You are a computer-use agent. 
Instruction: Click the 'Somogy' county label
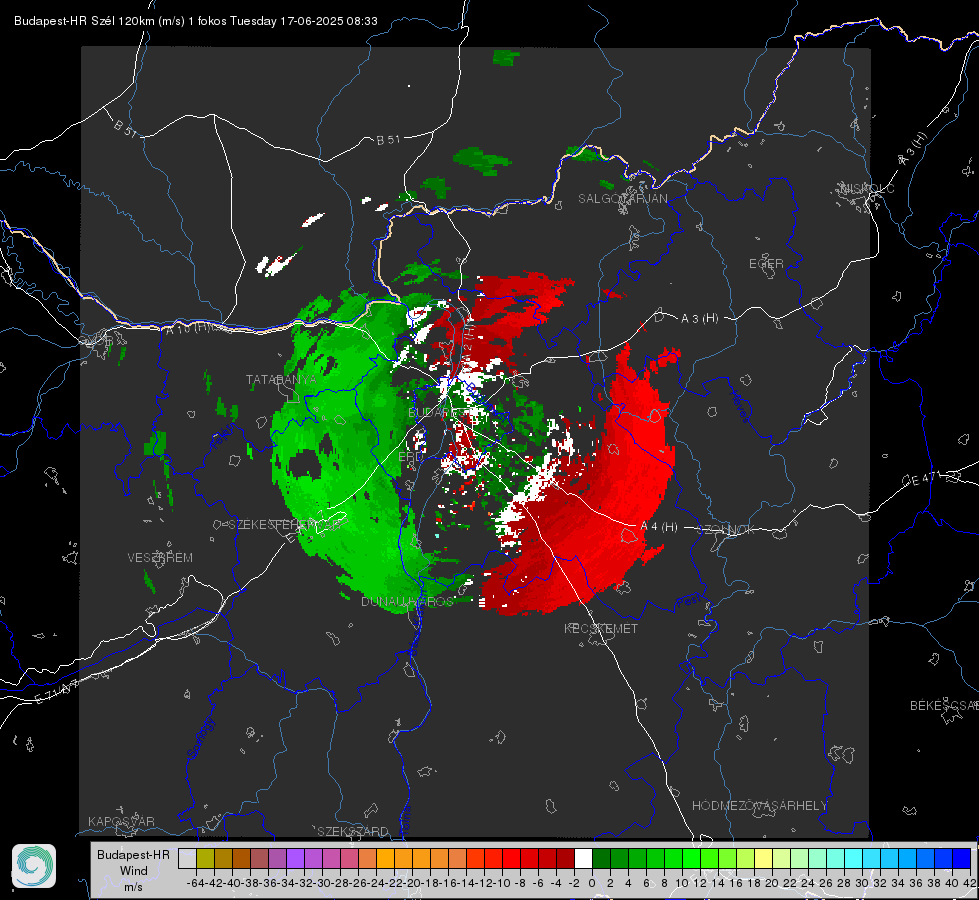pos(201,738)
